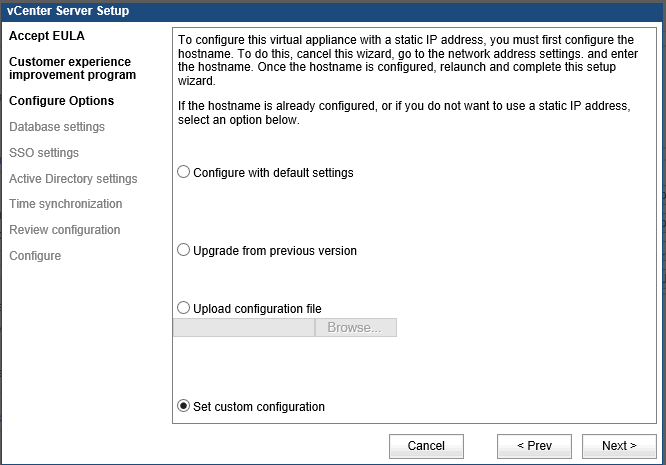
Task: Click the configuration file path field
Action: (x=244, y=327)
